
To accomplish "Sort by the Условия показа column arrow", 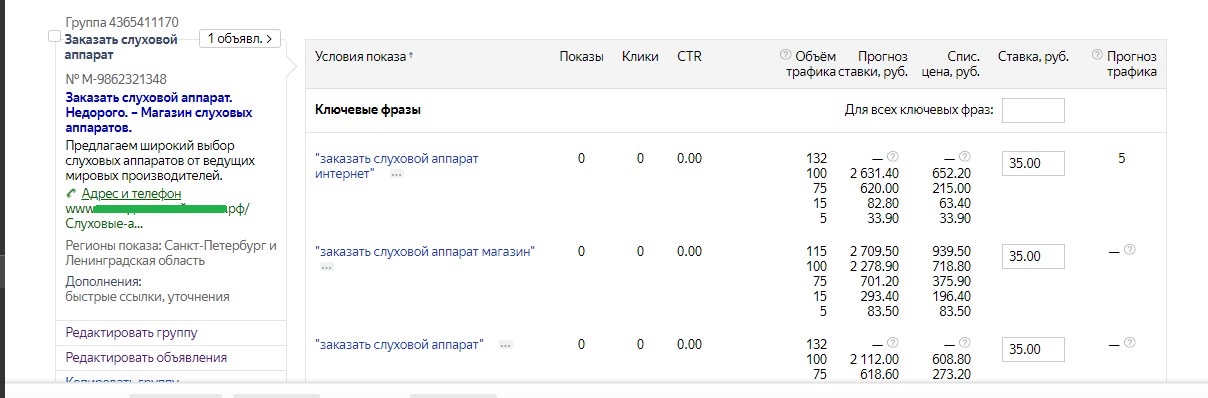I will pos(411,55).
